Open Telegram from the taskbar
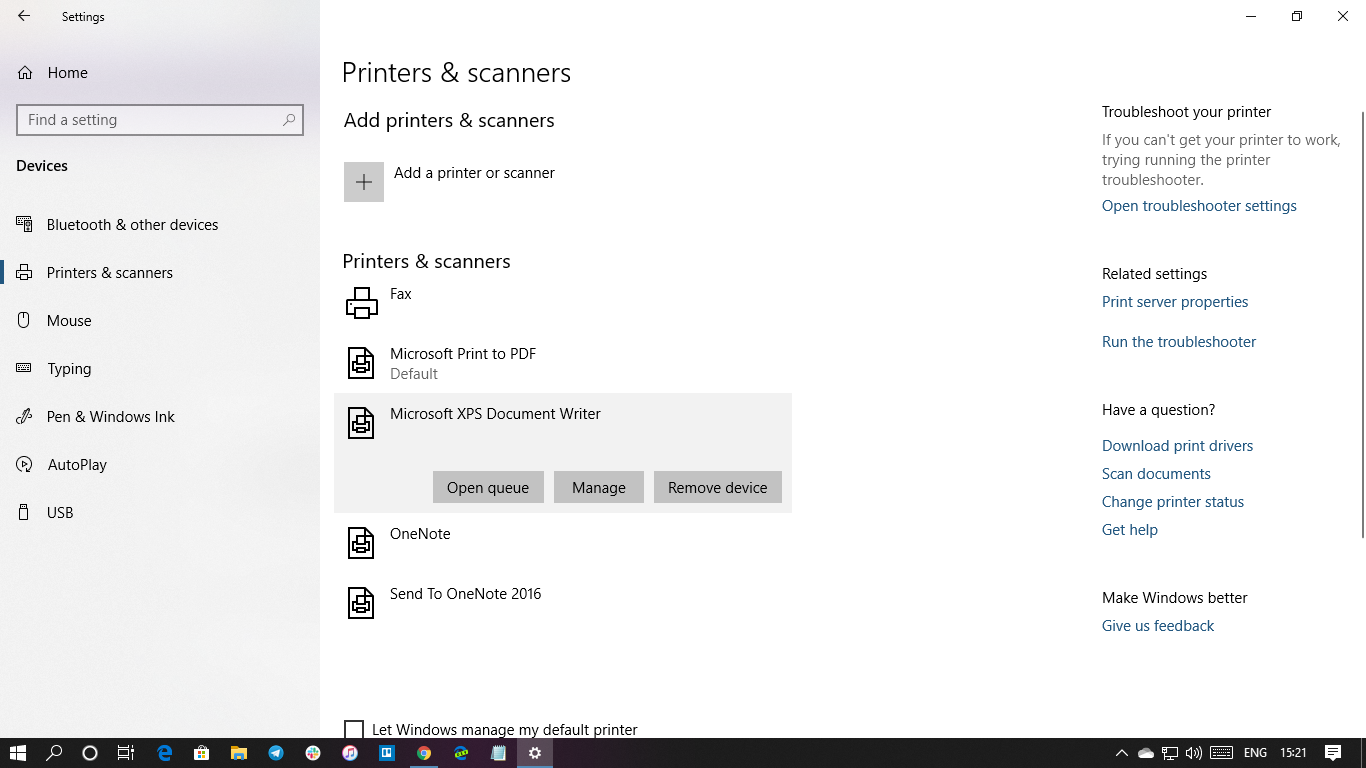The image size is (1366, 768). pos(275,753)
